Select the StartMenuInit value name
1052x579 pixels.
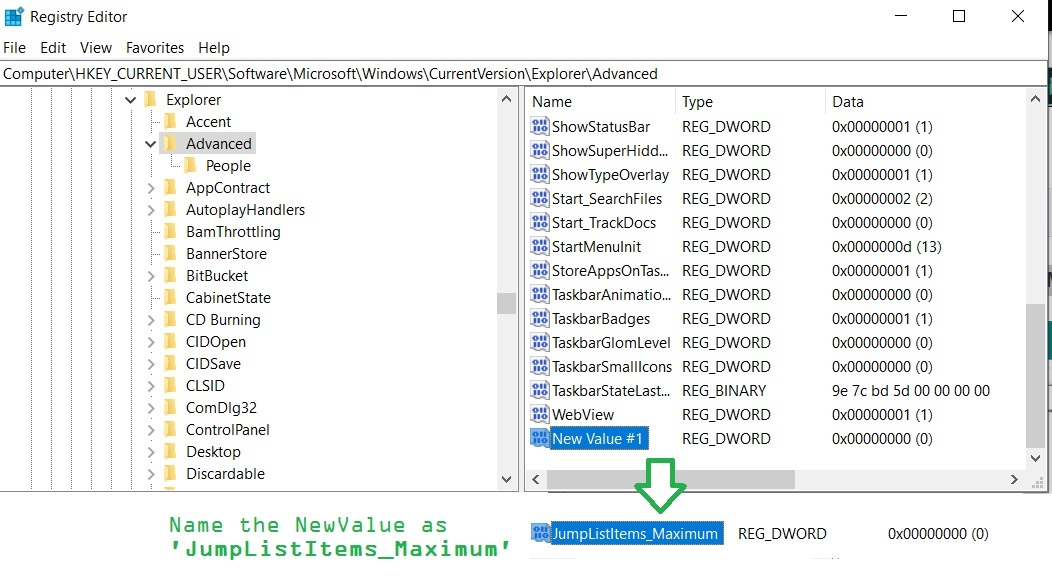point(596,246)
